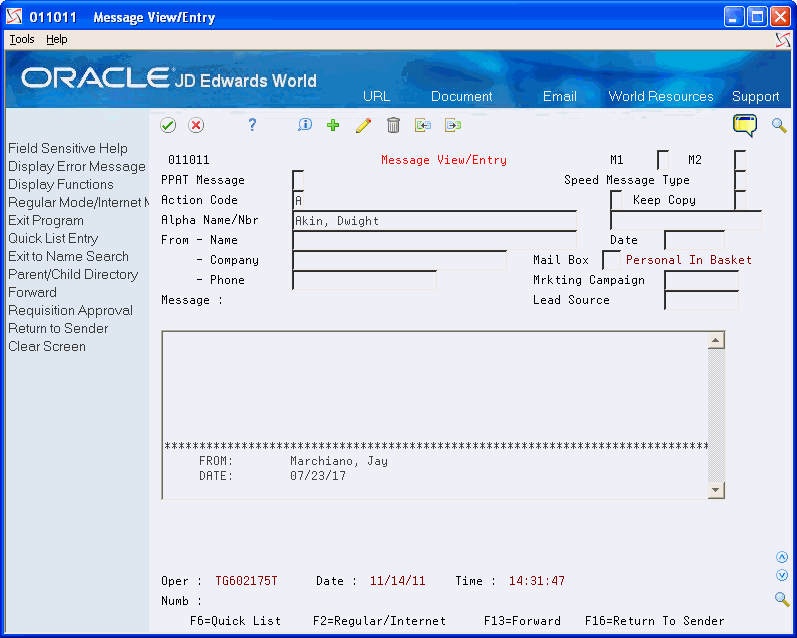Viewport: 797px width, 638px height.
Task: Open the Parent/Child Directory link
Action: click(x=73, y=274)
